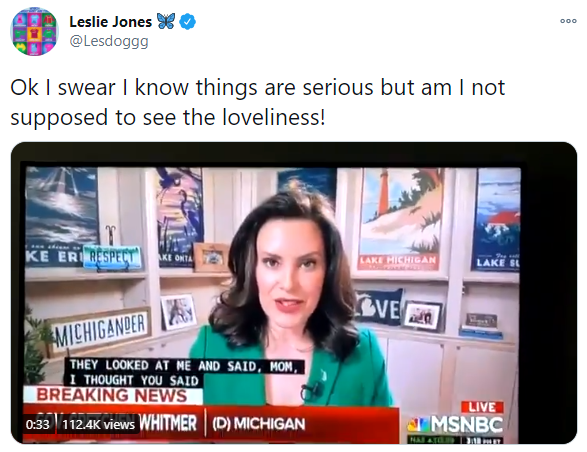Click the MICHIGANDER sign in the video

click(100, 330)
